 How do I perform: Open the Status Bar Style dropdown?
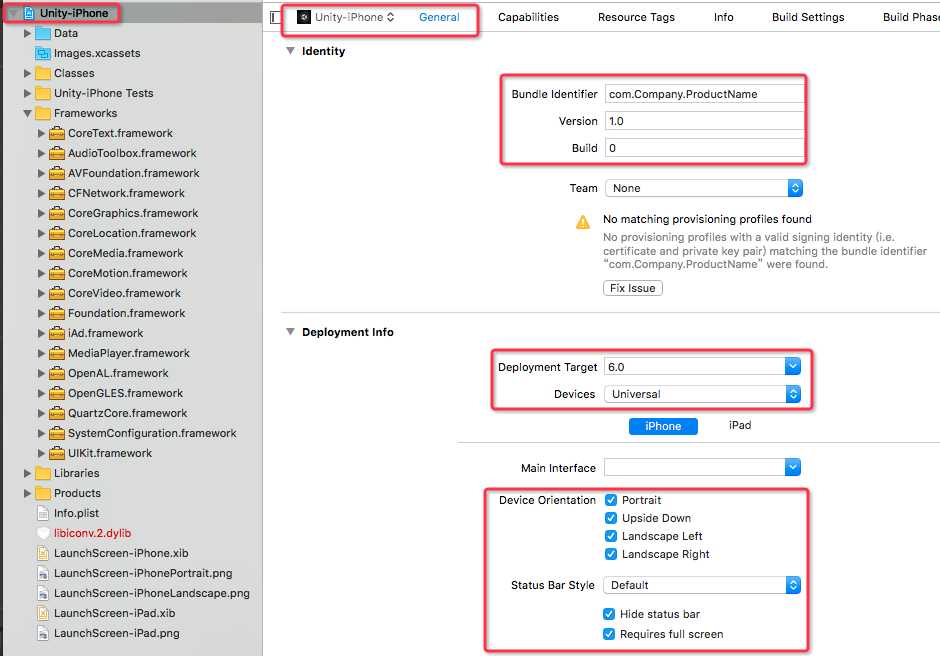click(703, 585)
